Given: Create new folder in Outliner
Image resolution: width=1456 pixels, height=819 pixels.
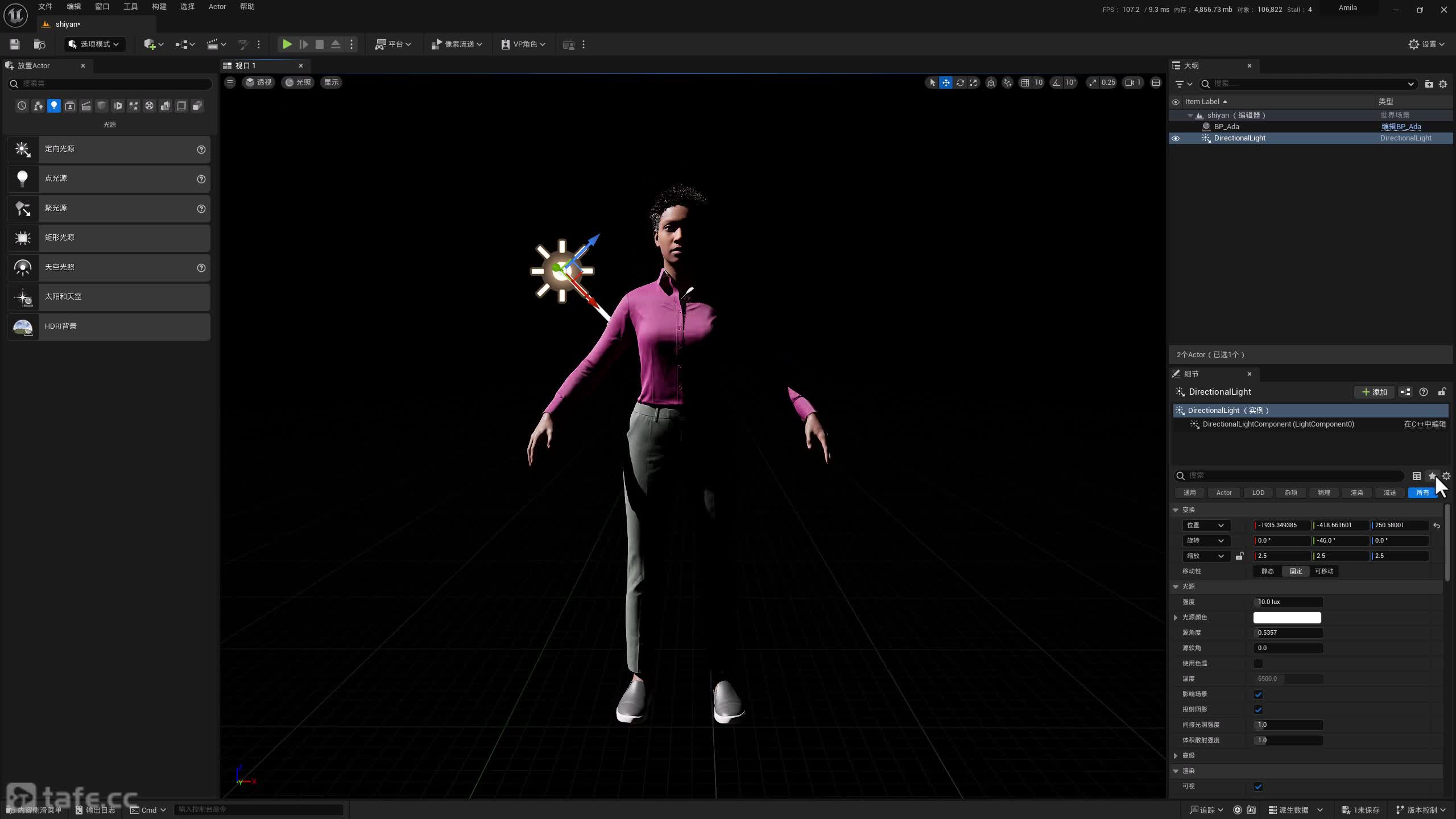Looking at the screenshot, I should click(x=1429, y=84).
